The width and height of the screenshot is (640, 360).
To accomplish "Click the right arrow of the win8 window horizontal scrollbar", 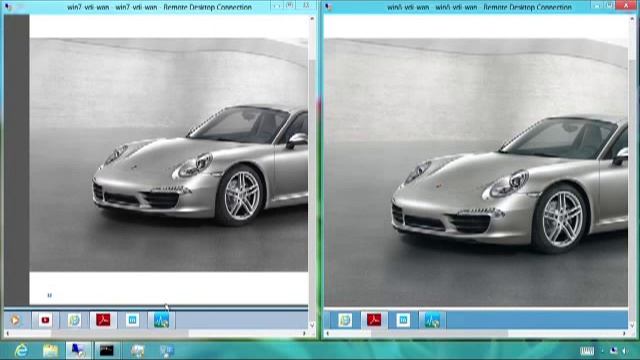I will tap(624, 333).
